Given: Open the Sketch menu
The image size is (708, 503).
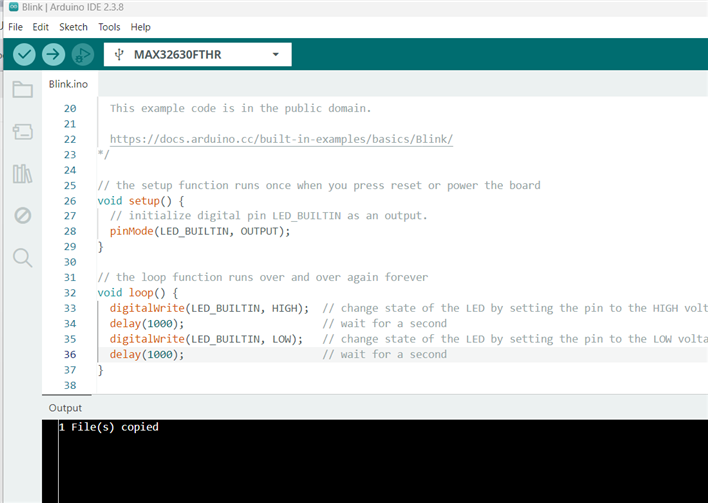Looking at the screenshot, I should click(73, 27).
